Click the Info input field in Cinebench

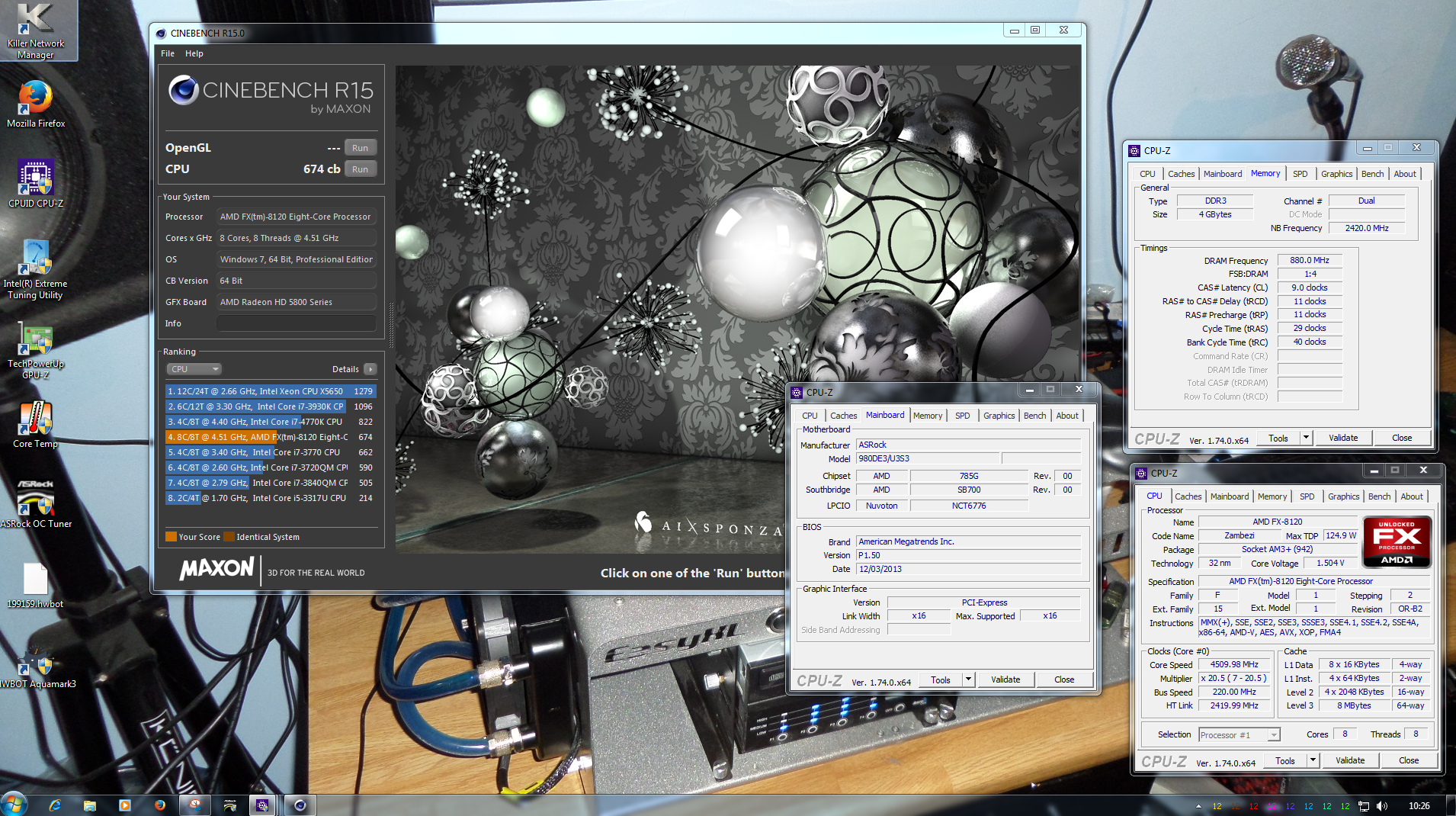point(297,323)
